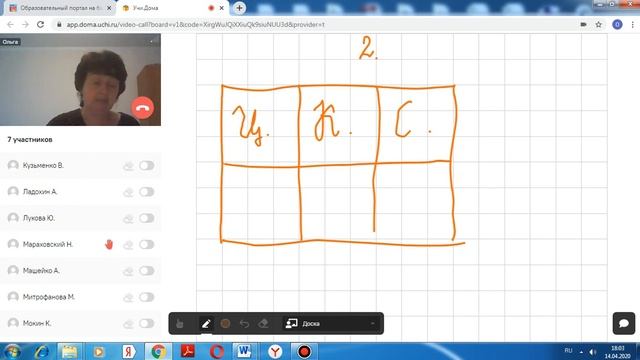Open the Доска mode dropdown
This screenshot has height=360, width=640.
(331, 324)
